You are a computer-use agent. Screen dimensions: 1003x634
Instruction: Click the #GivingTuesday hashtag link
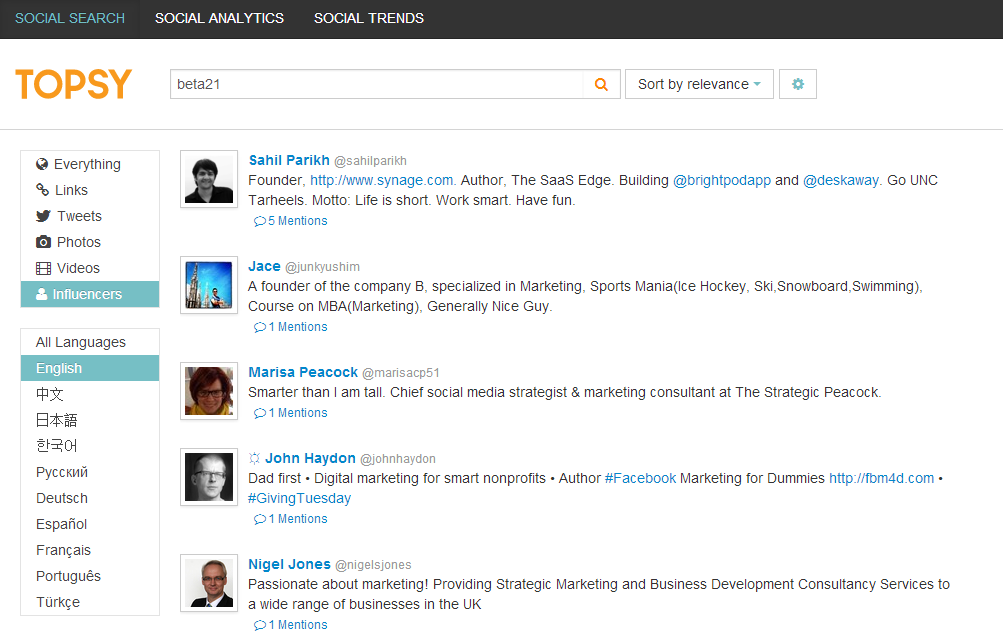click(299, 498)
